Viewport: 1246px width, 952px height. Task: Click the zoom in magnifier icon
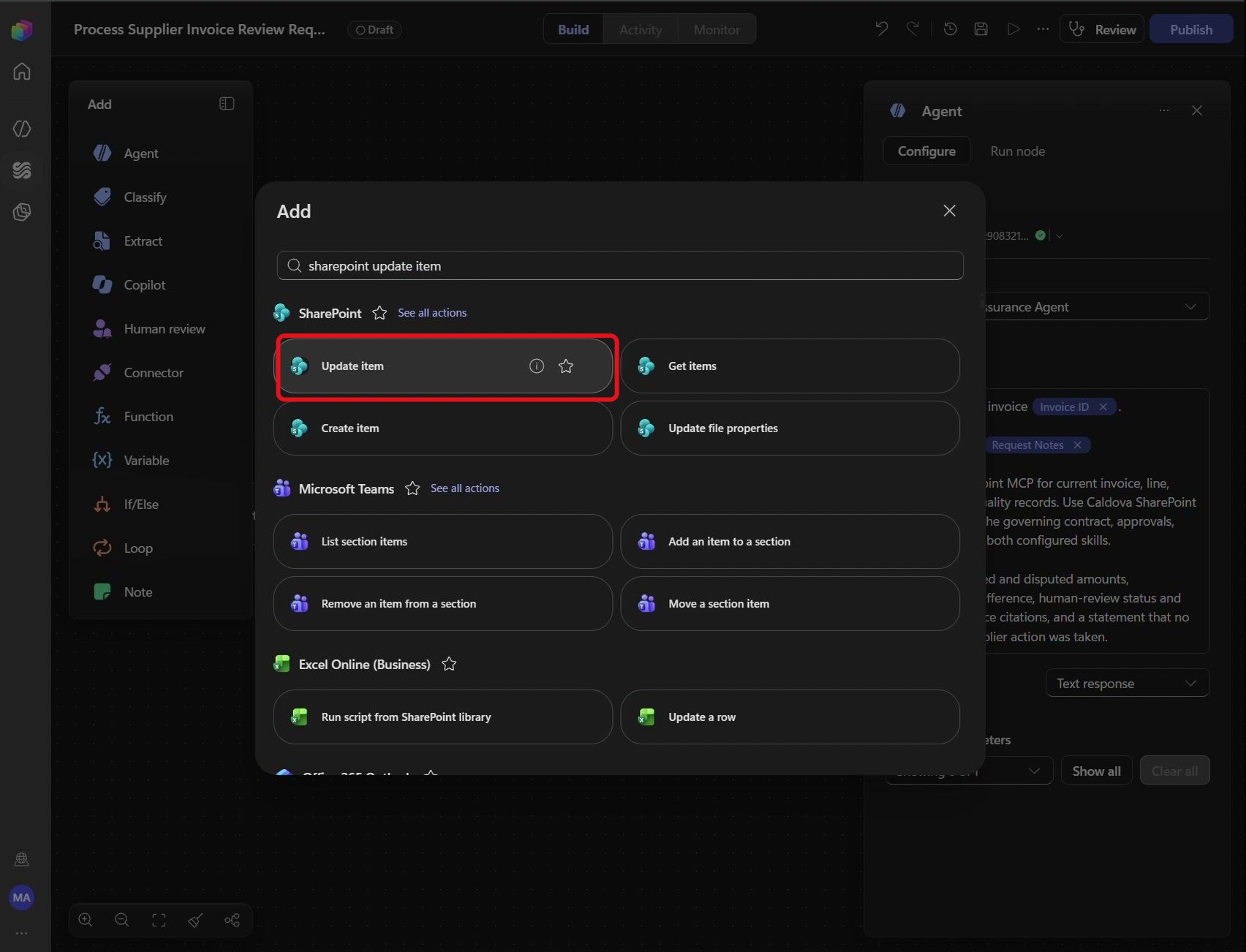[x=86, y=920]
